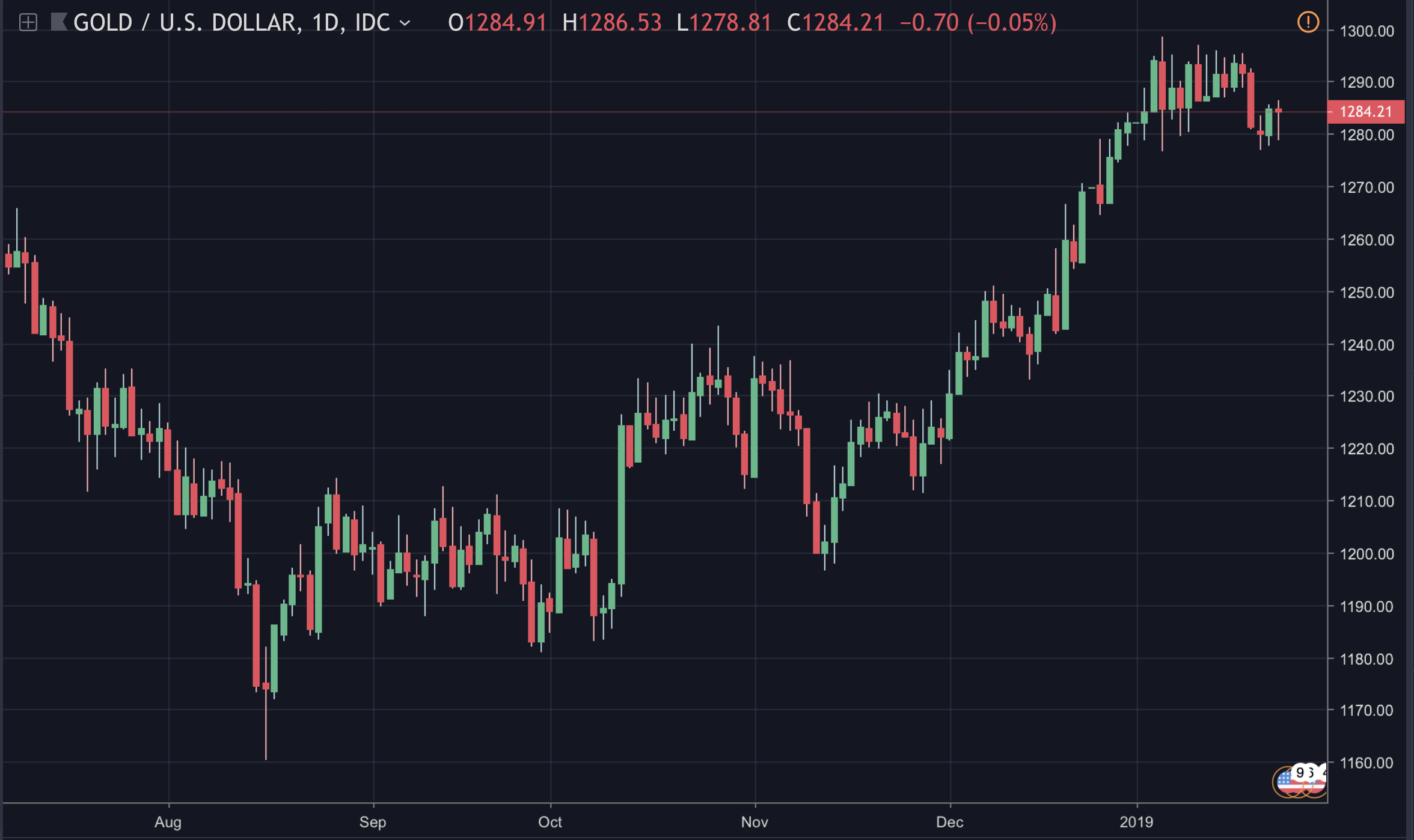This screenshot has height=840, width=1414.
Task: Click the open value O1284.91
Action: 497,23
